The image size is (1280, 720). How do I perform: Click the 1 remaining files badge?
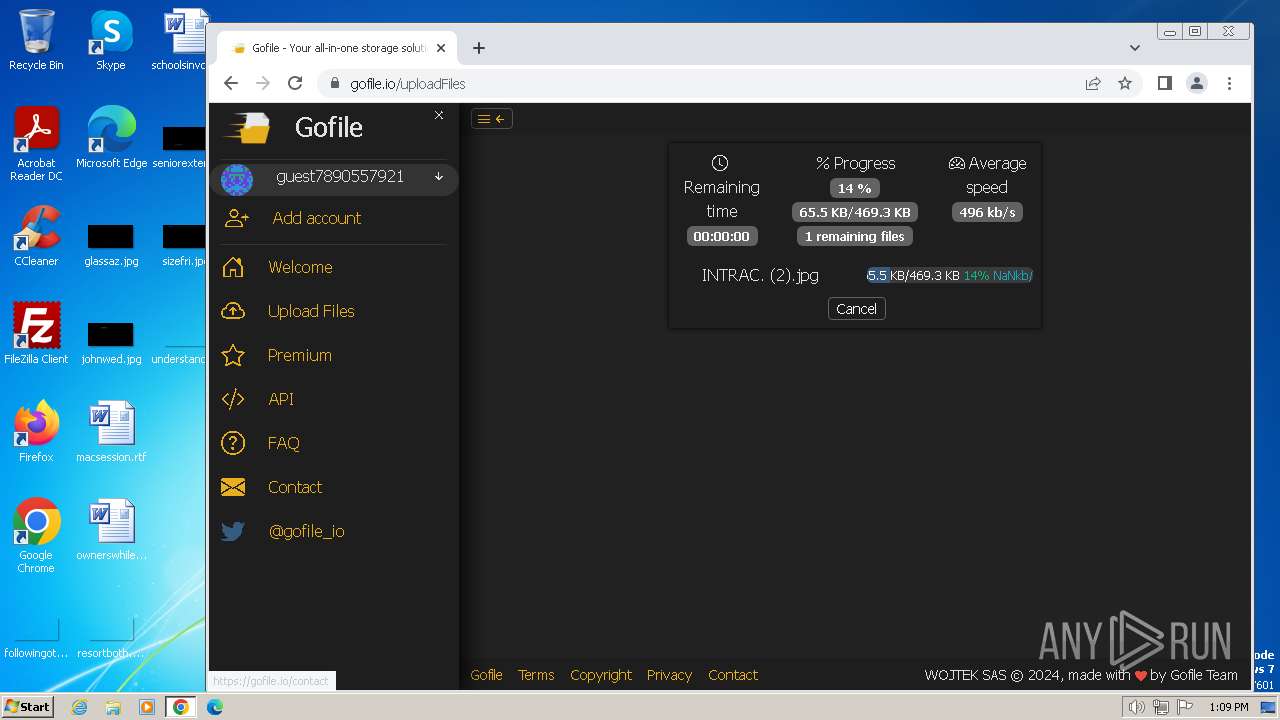(855, 236)
